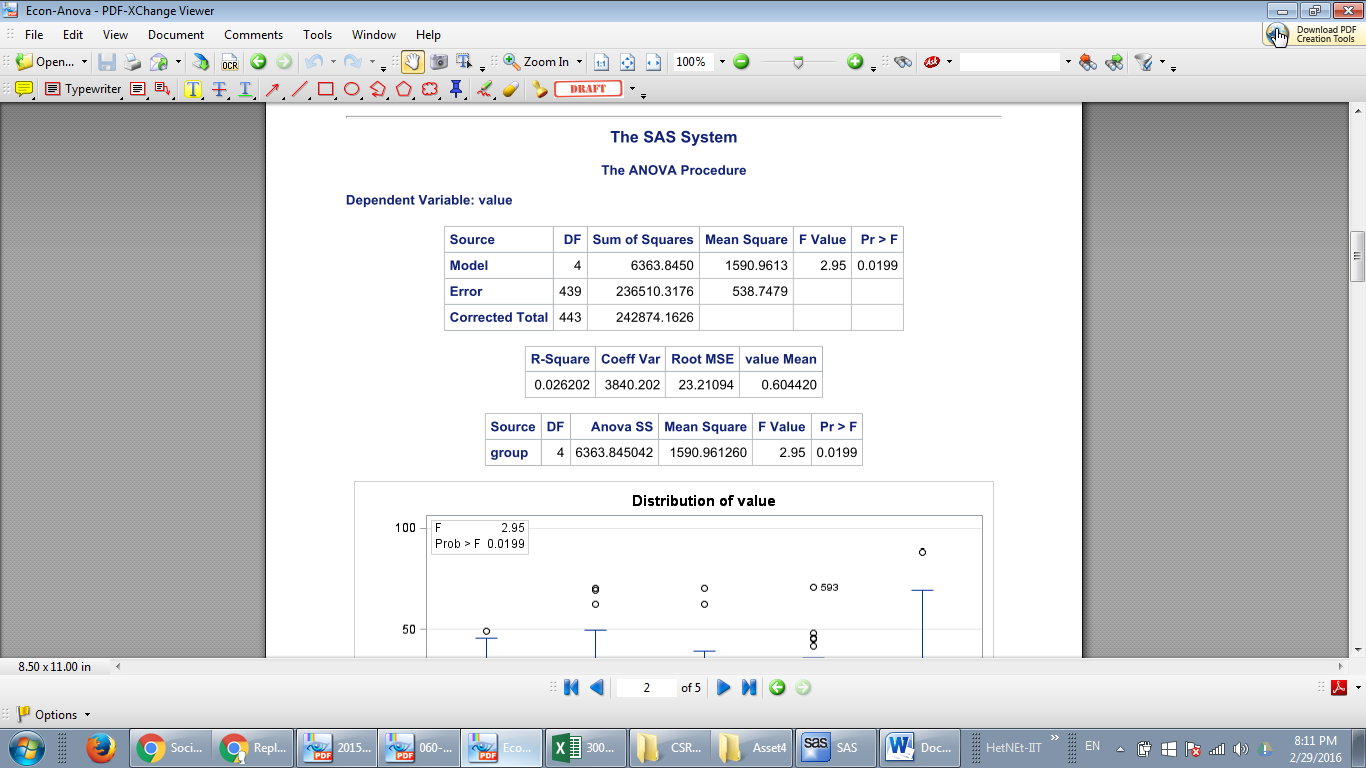This screenshot has height=768, width=1366.
Task: Run OCR on the document
Action: [x=228, y=62]
